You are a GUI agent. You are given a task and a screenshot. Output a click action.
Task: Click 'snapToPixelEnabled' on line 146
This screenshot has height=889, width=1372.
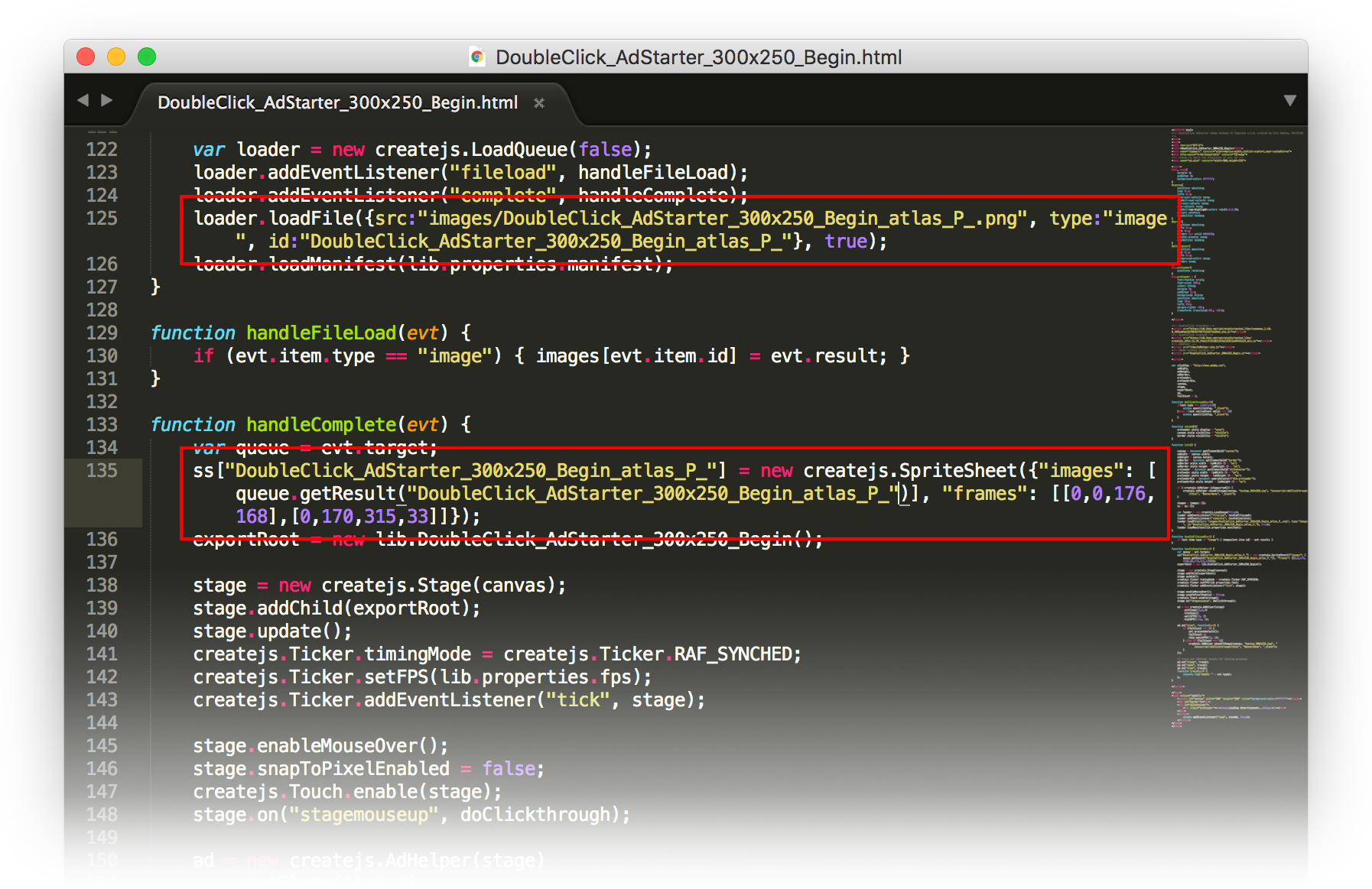tap(353, 769)
